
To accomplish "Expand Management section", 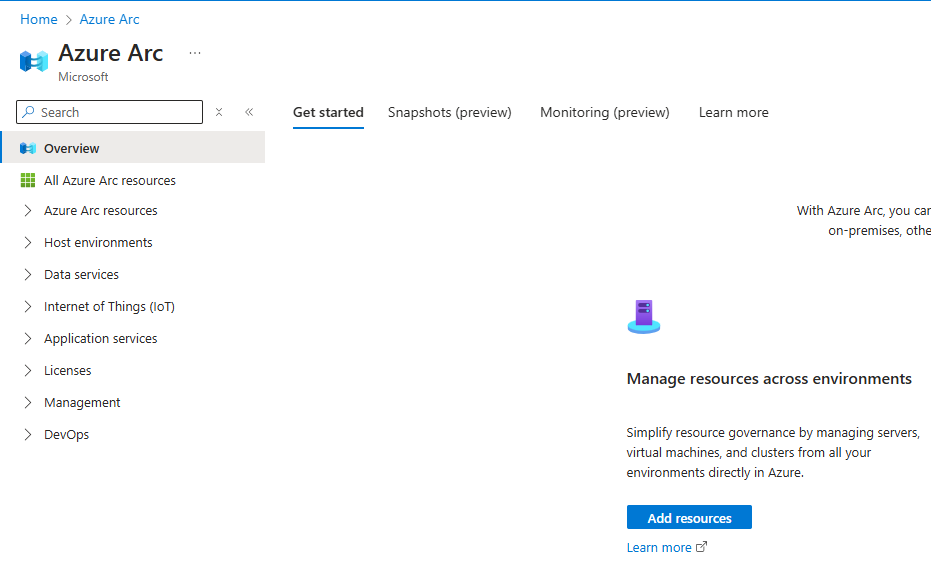I will point(27,403).
